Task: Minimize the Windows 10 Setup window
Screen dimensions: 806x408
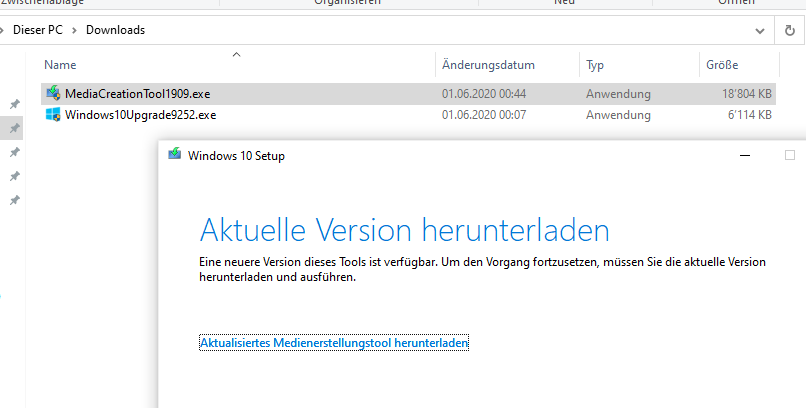Action: pos(744,155)
